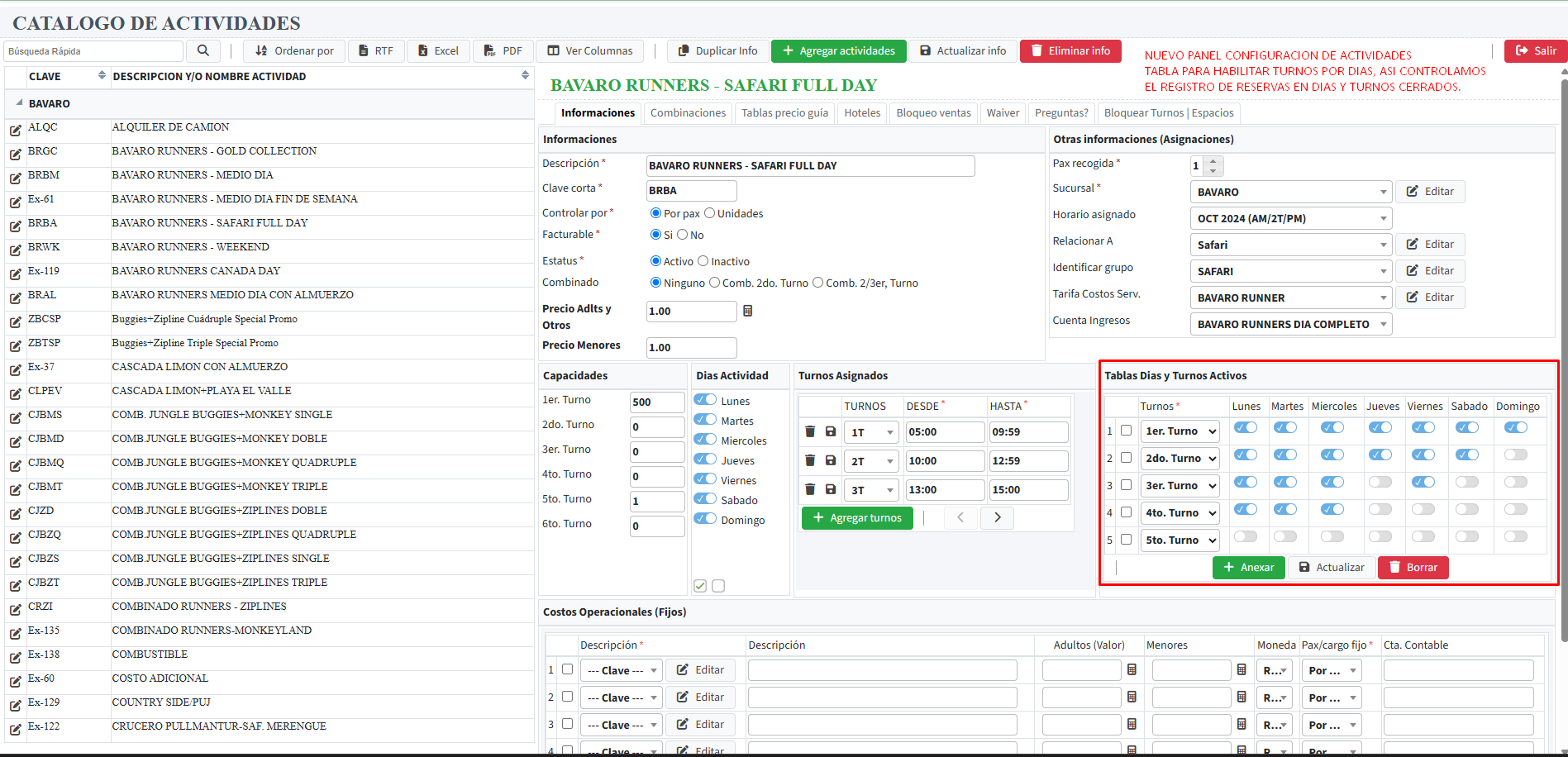Screen dimensions: 1568x757
Task: Collapse the BAVARO group
Action: point(19,103)
